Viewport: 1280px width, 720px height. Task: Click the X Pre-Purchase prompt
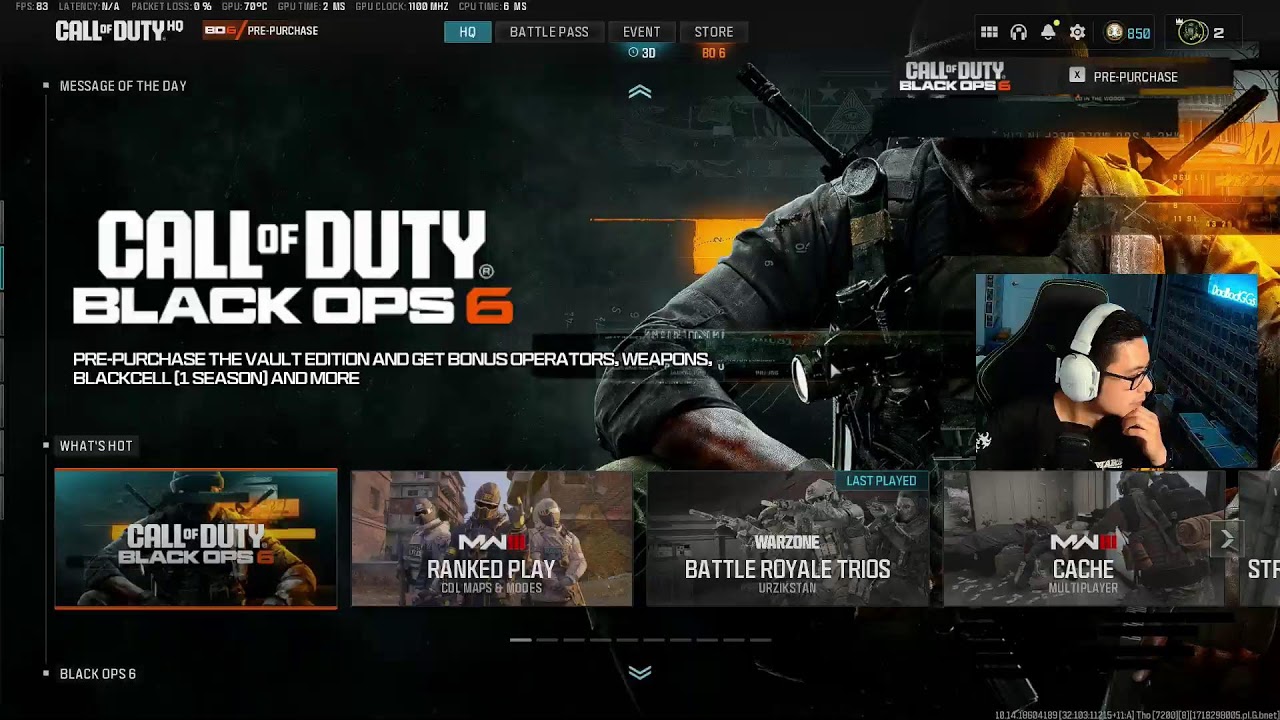point(1124,76)
